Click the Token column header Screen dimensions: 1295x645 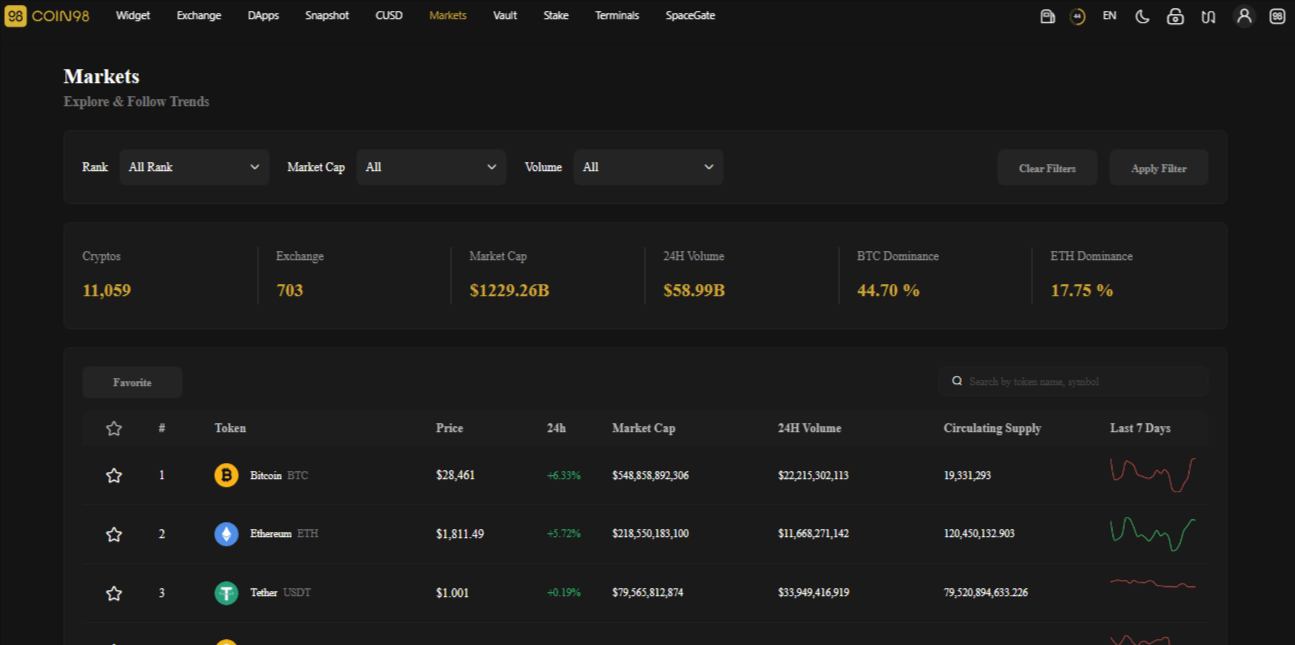tap(230, 428)
